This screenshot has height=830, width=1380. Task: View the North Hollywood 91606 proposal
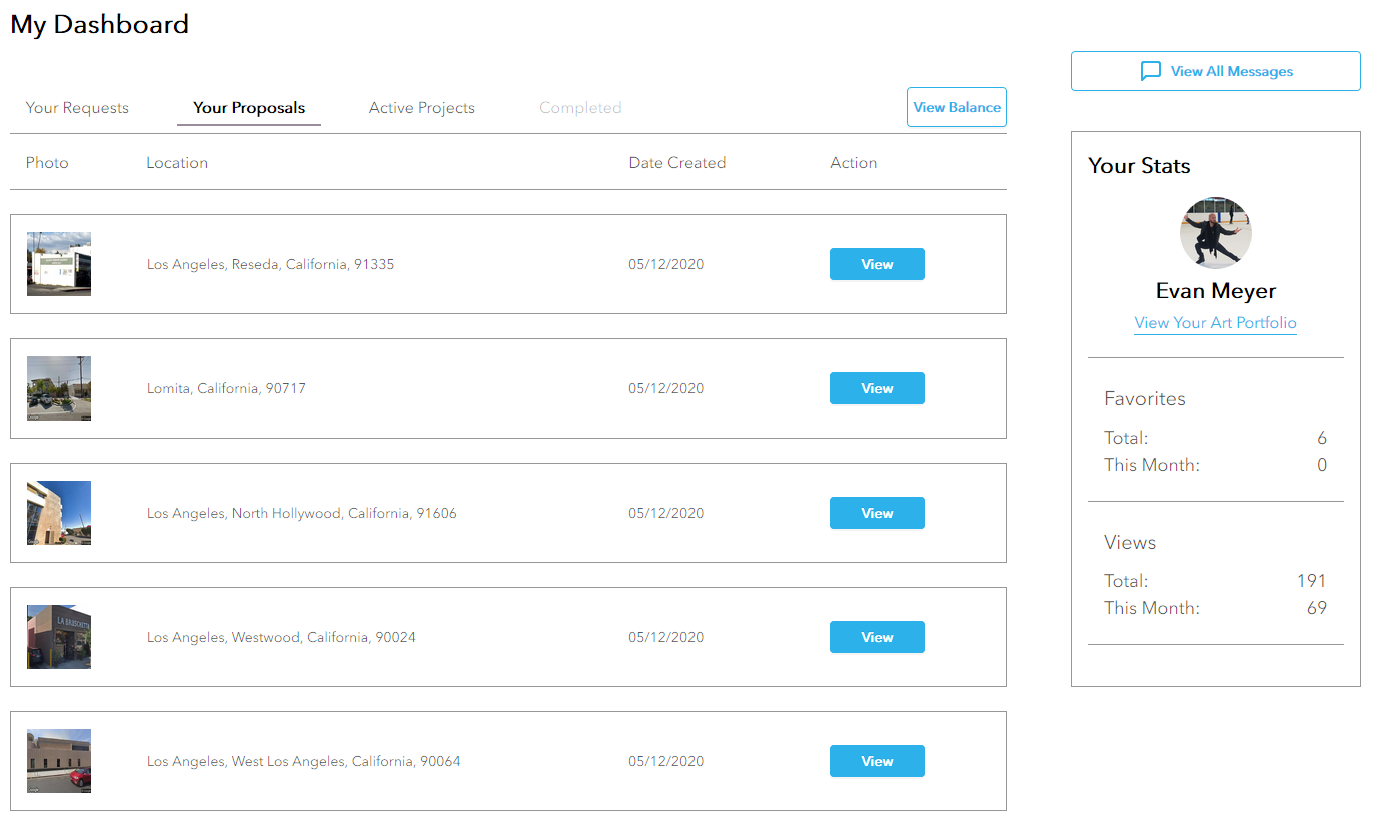click(877, 513)
